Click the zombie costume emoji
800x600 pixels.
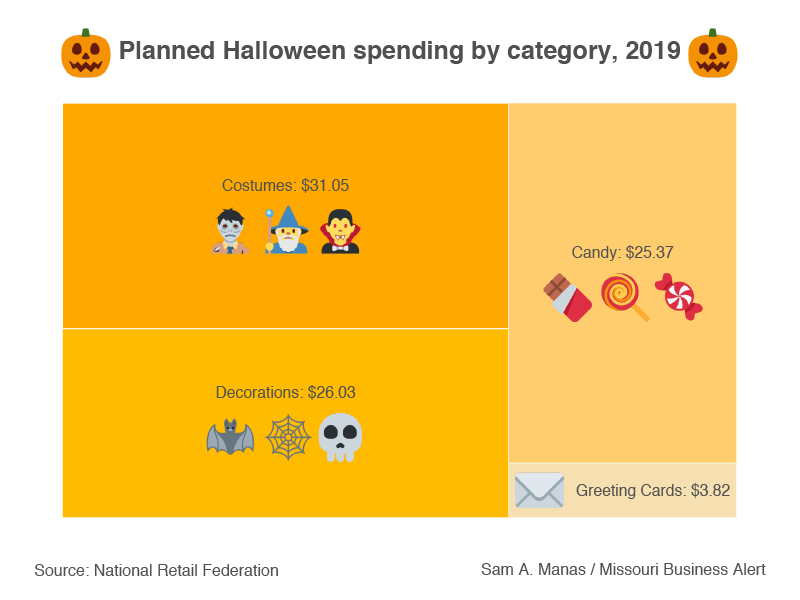coord(231,231)
